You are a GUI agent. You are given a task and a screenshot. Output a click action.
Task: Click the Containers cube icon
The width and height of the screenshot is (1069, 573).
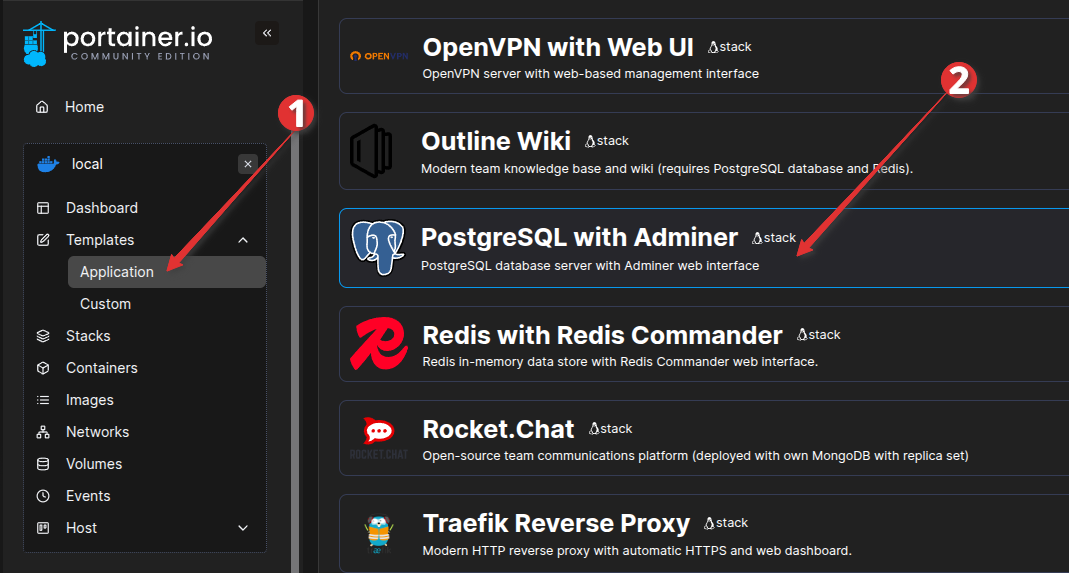[43, 368]
